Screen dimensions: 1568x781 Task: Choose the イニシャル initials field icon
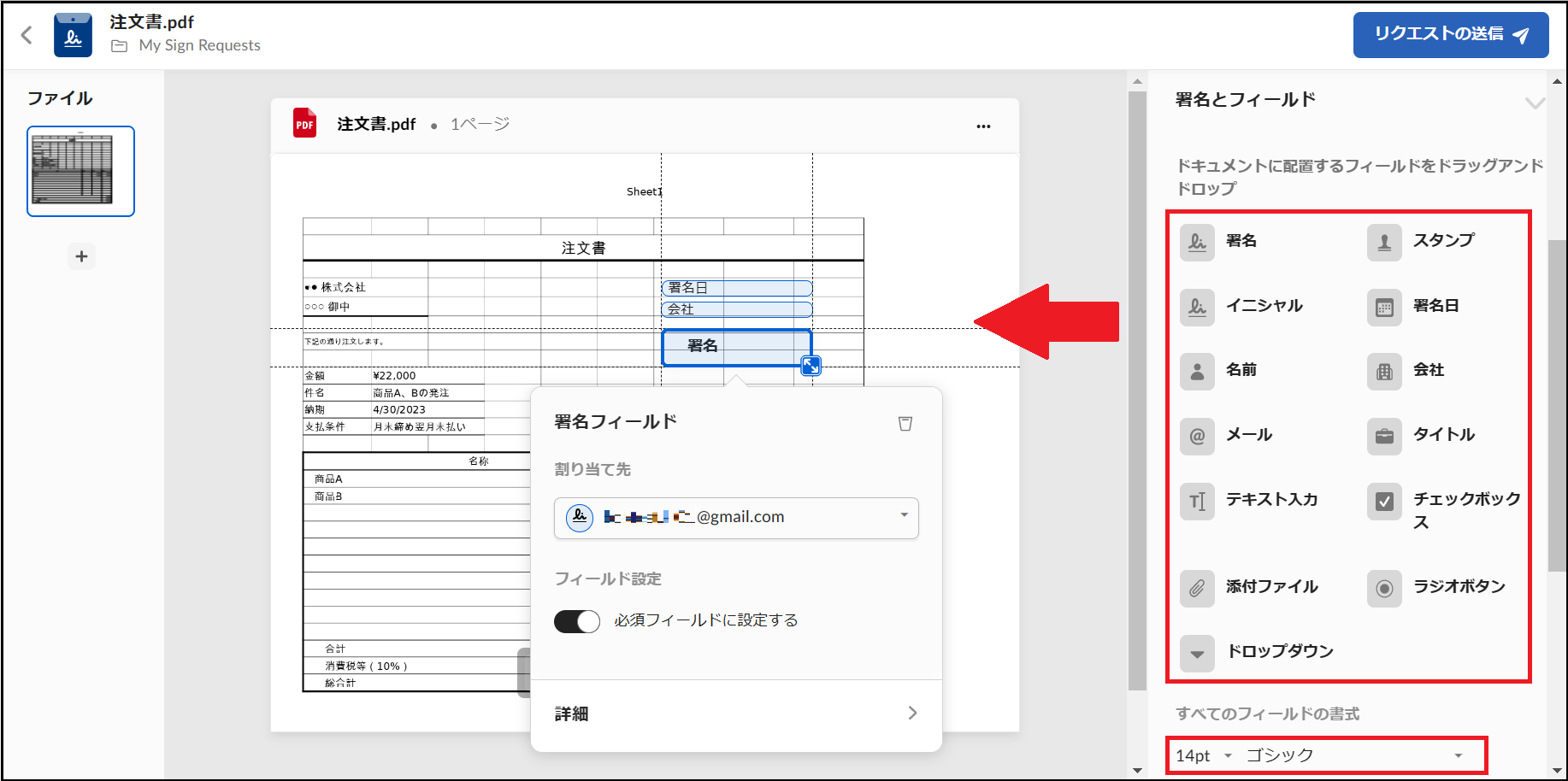coord(1197,307)
